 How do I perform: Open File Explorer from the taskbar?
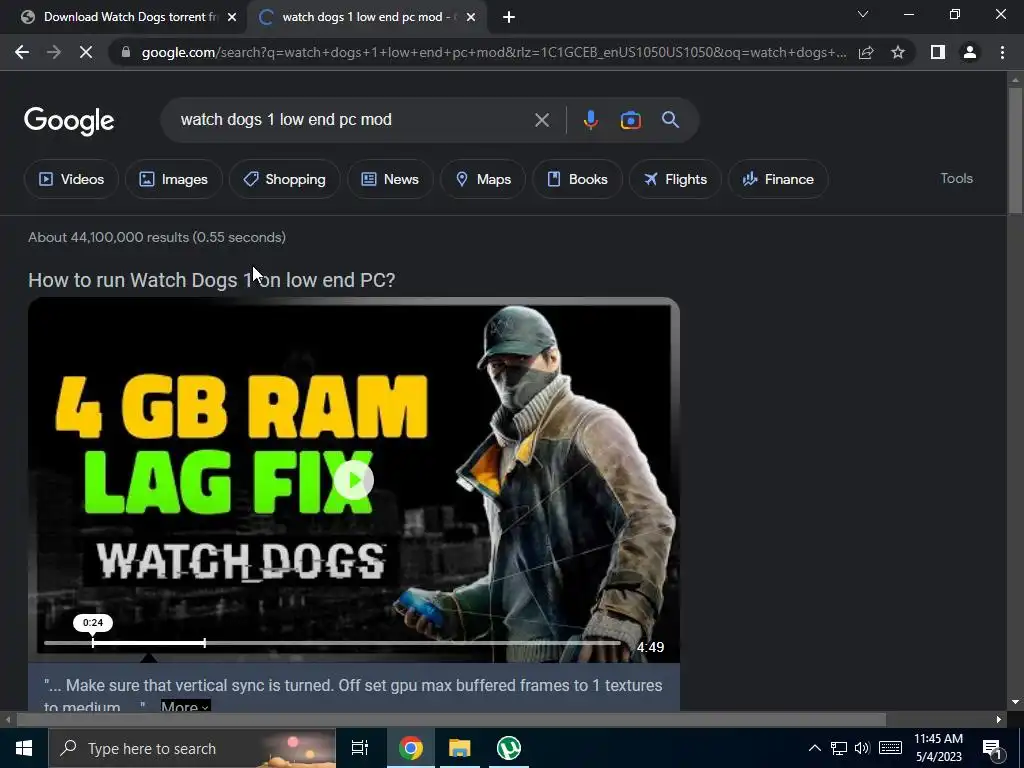(x=460, y=748)
